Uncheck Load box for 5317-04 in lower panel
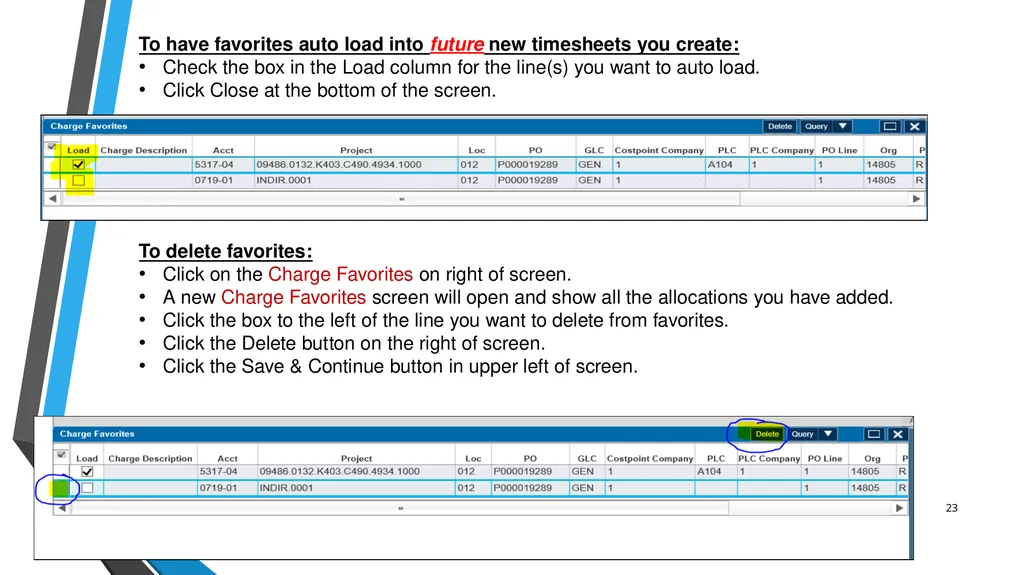 coord(87,471)
